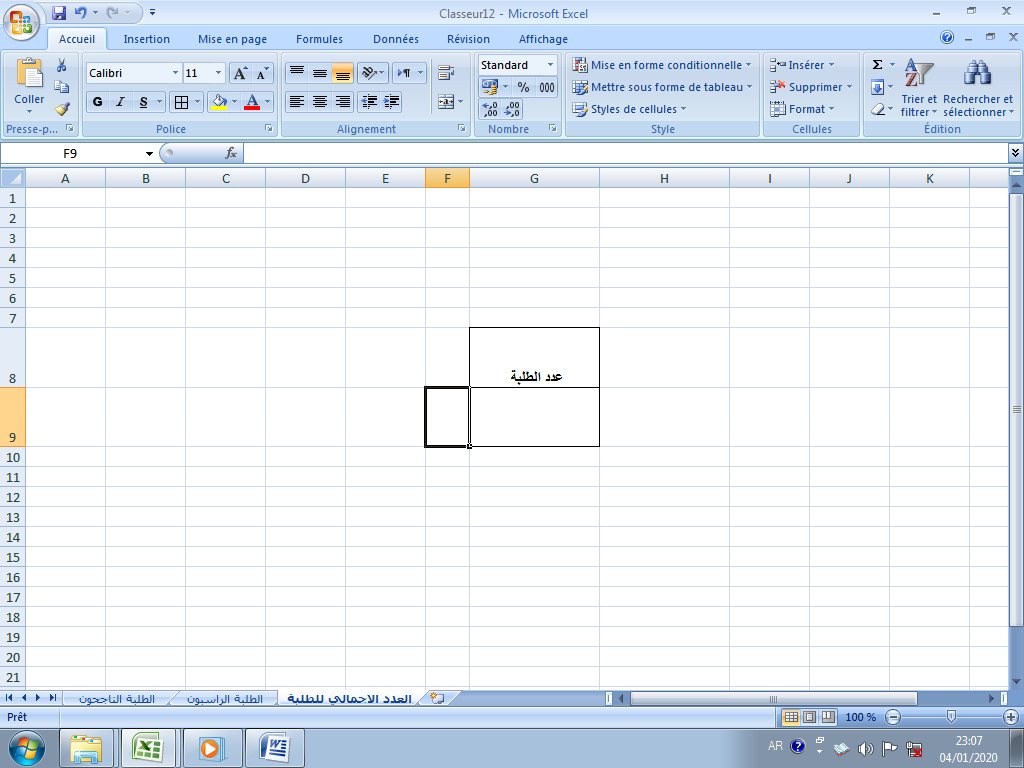
Task: Adjust the zoom slider handle
Action: coord(952,717)
